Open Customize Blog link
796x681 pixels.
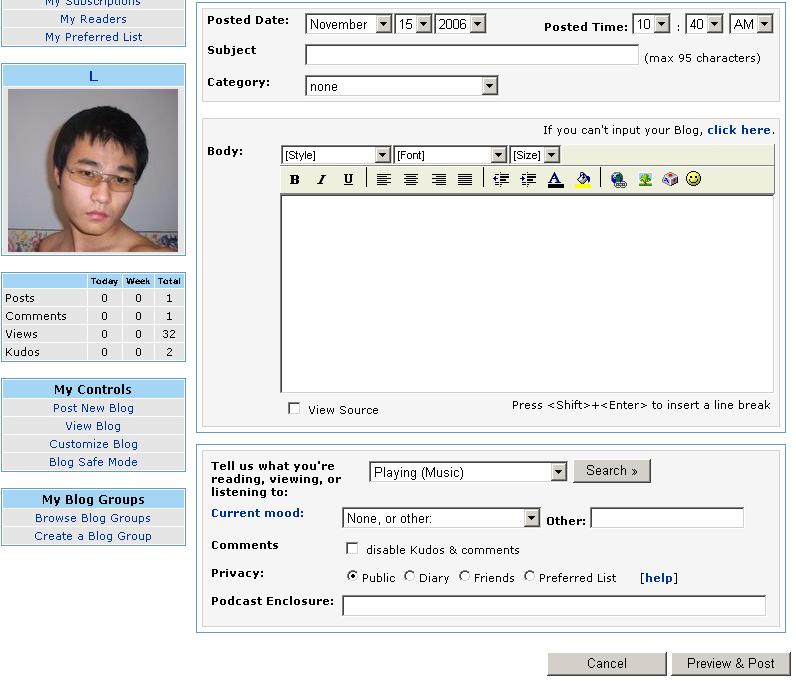point(93,444)
